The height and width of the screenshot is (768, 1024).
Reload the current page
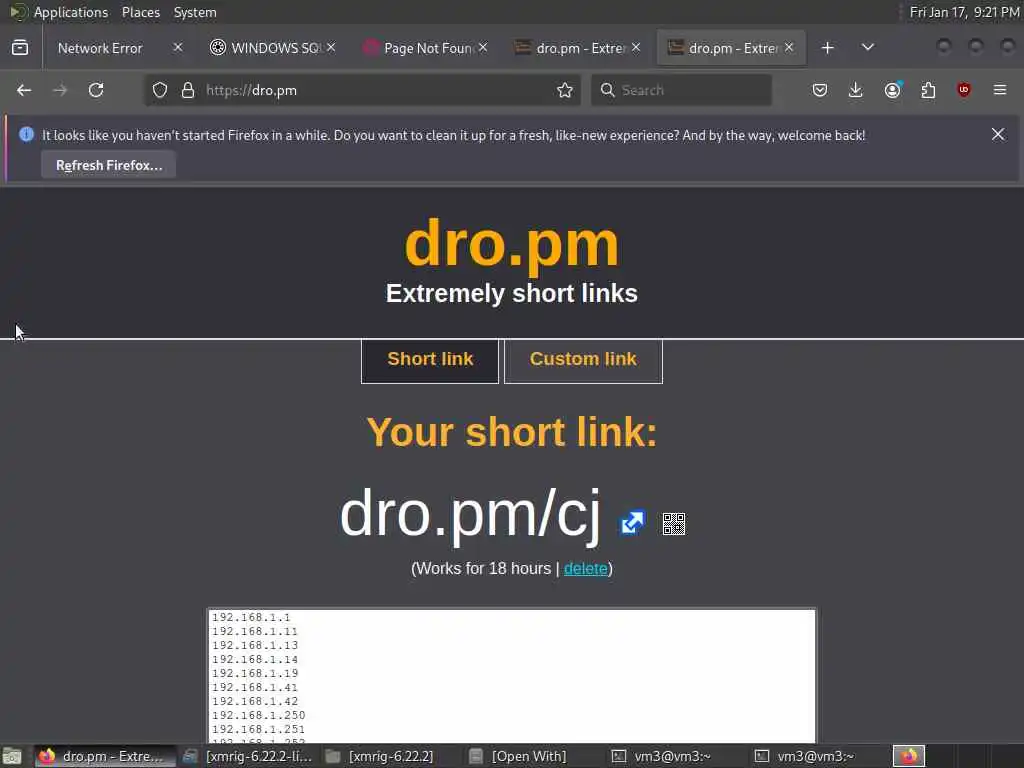(x=96, y=90)
